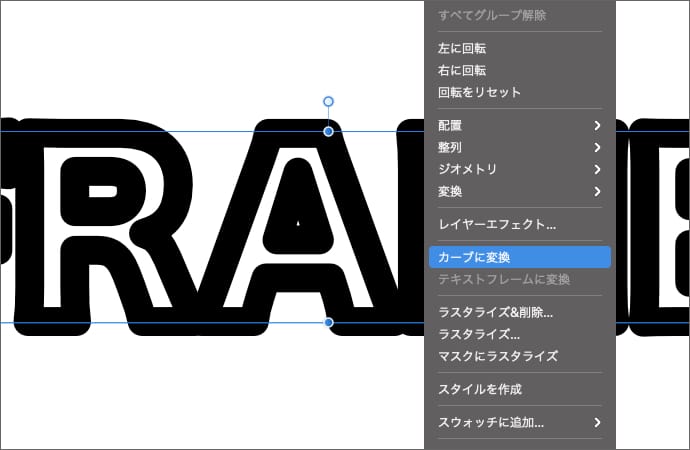Click the rotation handle above the selection

click(x=328, y=101)
